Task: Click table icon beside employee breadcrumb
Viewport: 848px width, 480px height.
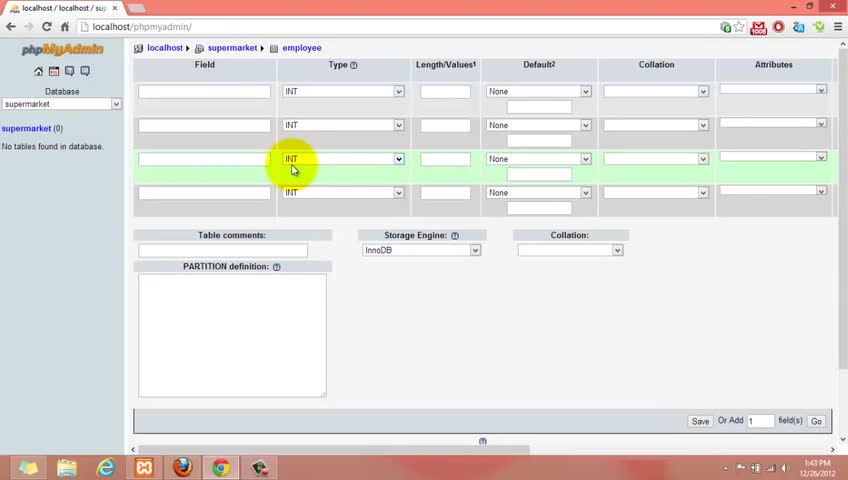Action: click(x=274, y=49)
